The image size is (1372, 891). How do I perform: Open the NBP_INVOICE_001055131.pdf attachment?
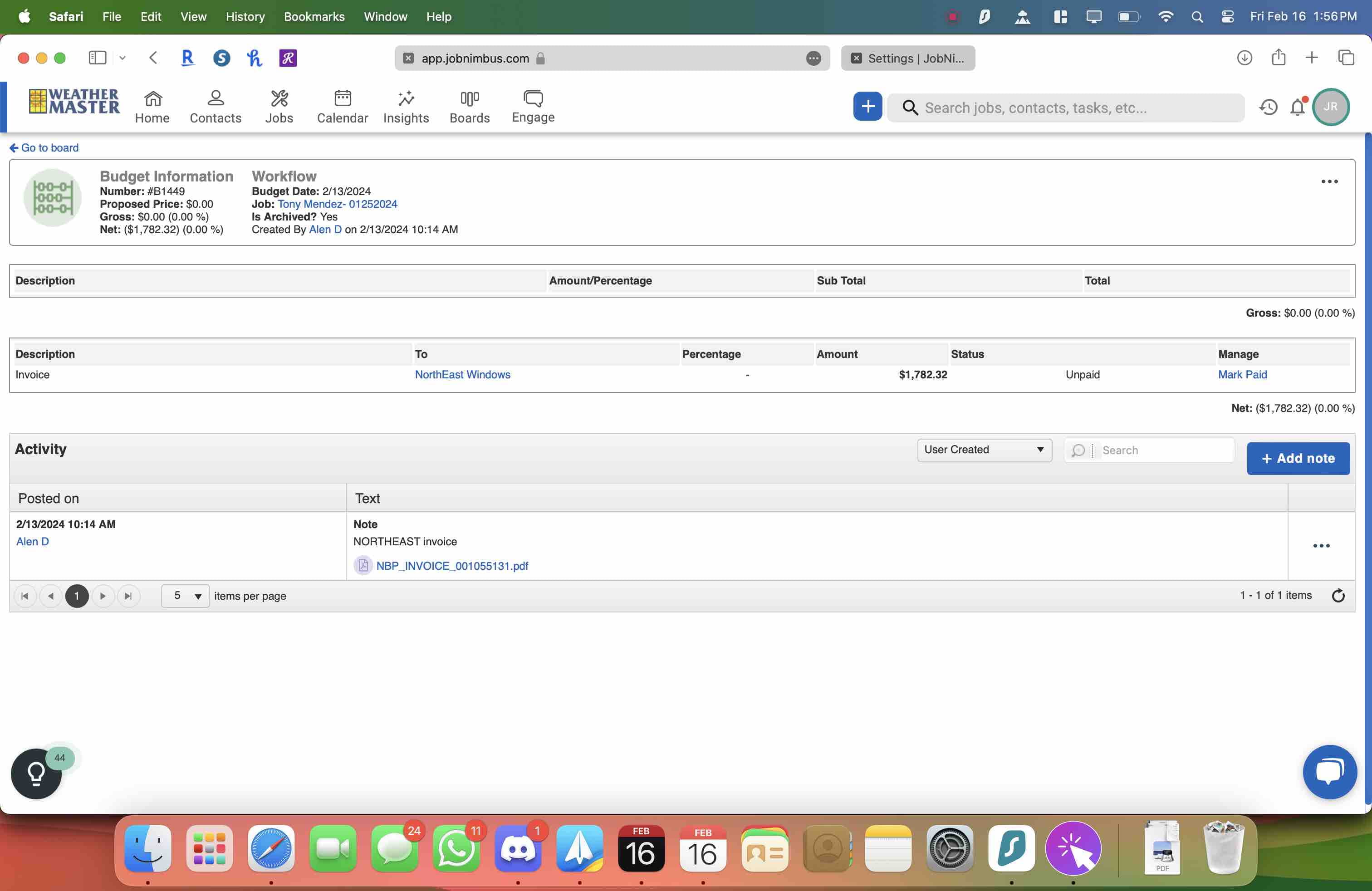(451, 565)
